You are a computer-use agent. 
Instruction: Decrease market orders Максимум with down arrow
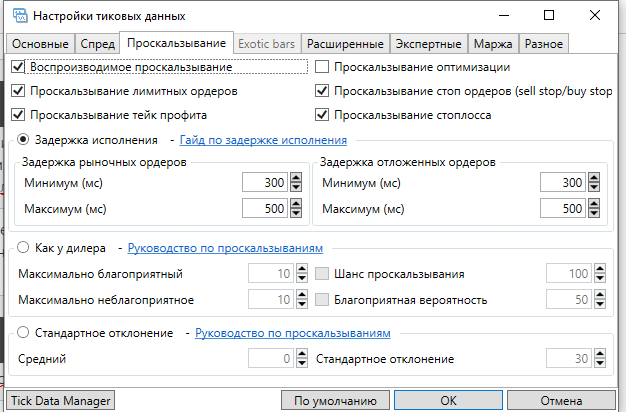coord(296,213)
